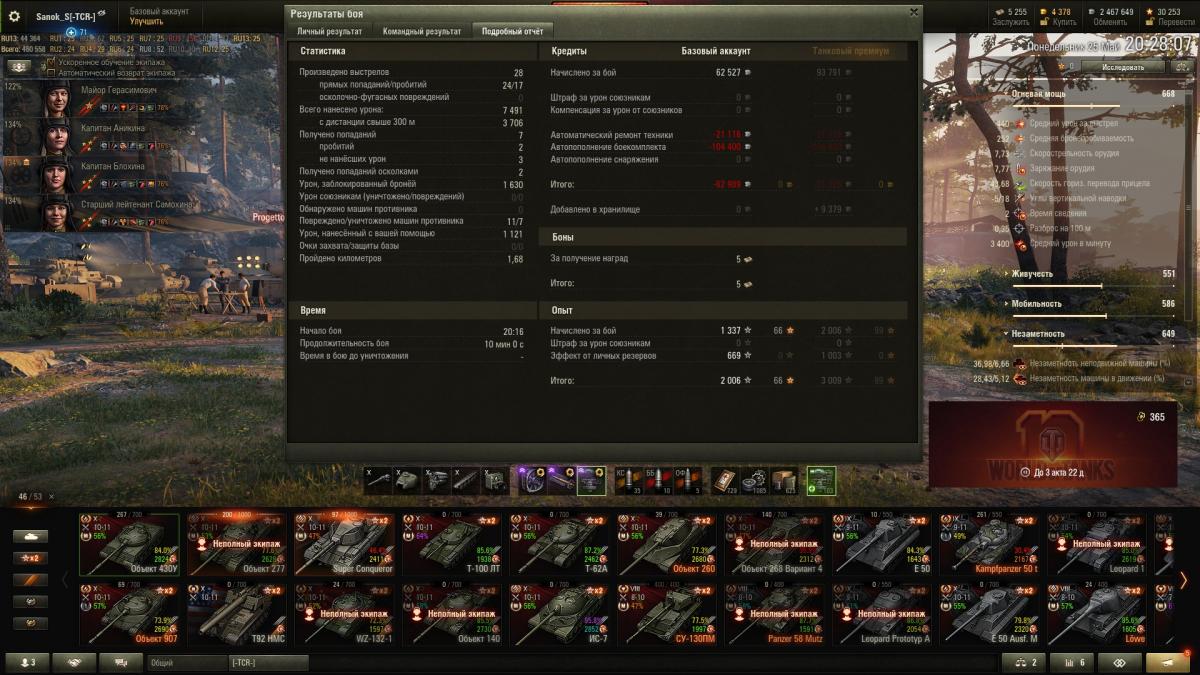Close the battle results window

(913, 13)
